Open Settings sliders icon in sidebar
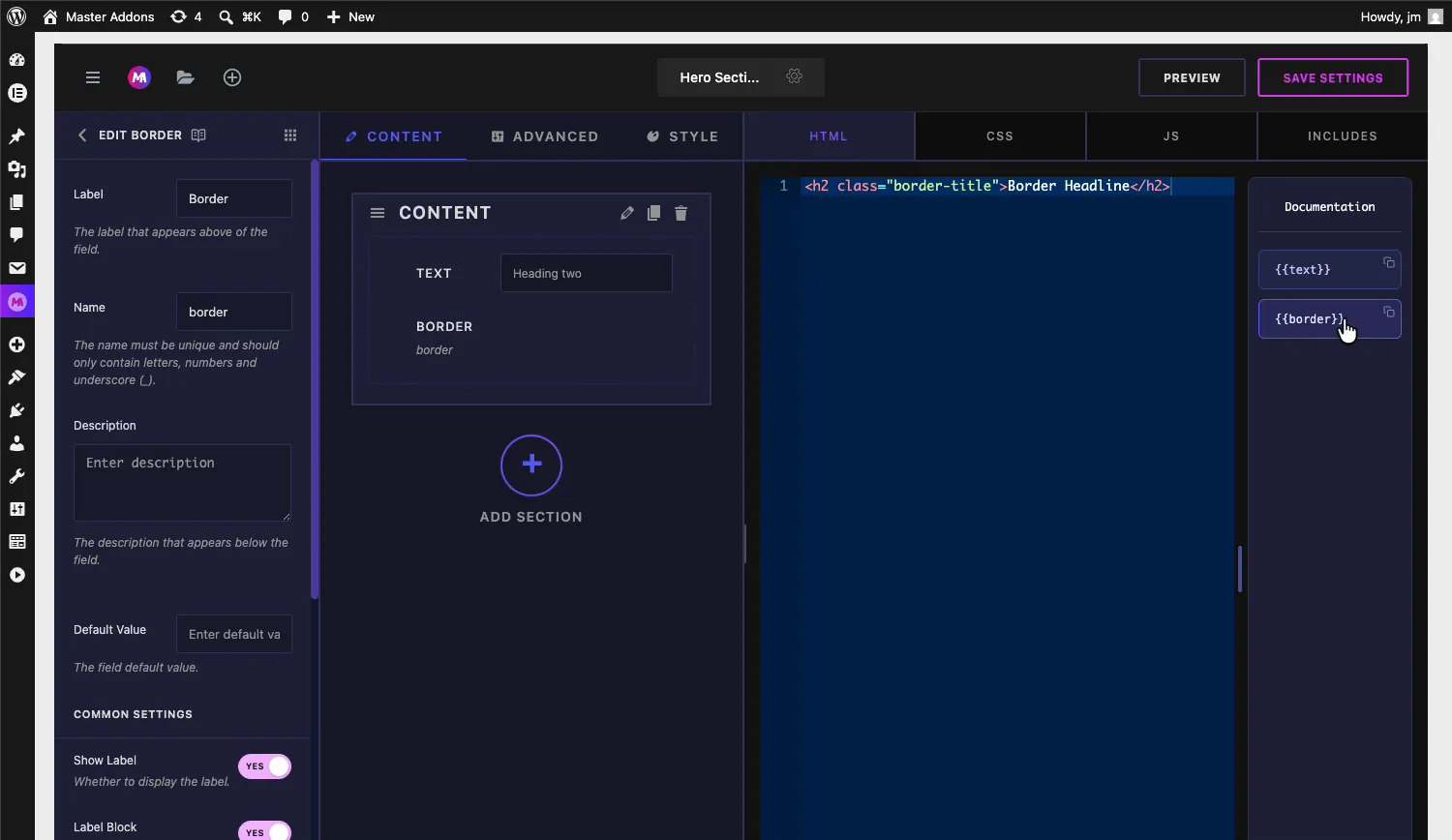Screen dimensions: 1452x840 click(x=16, y=509)
